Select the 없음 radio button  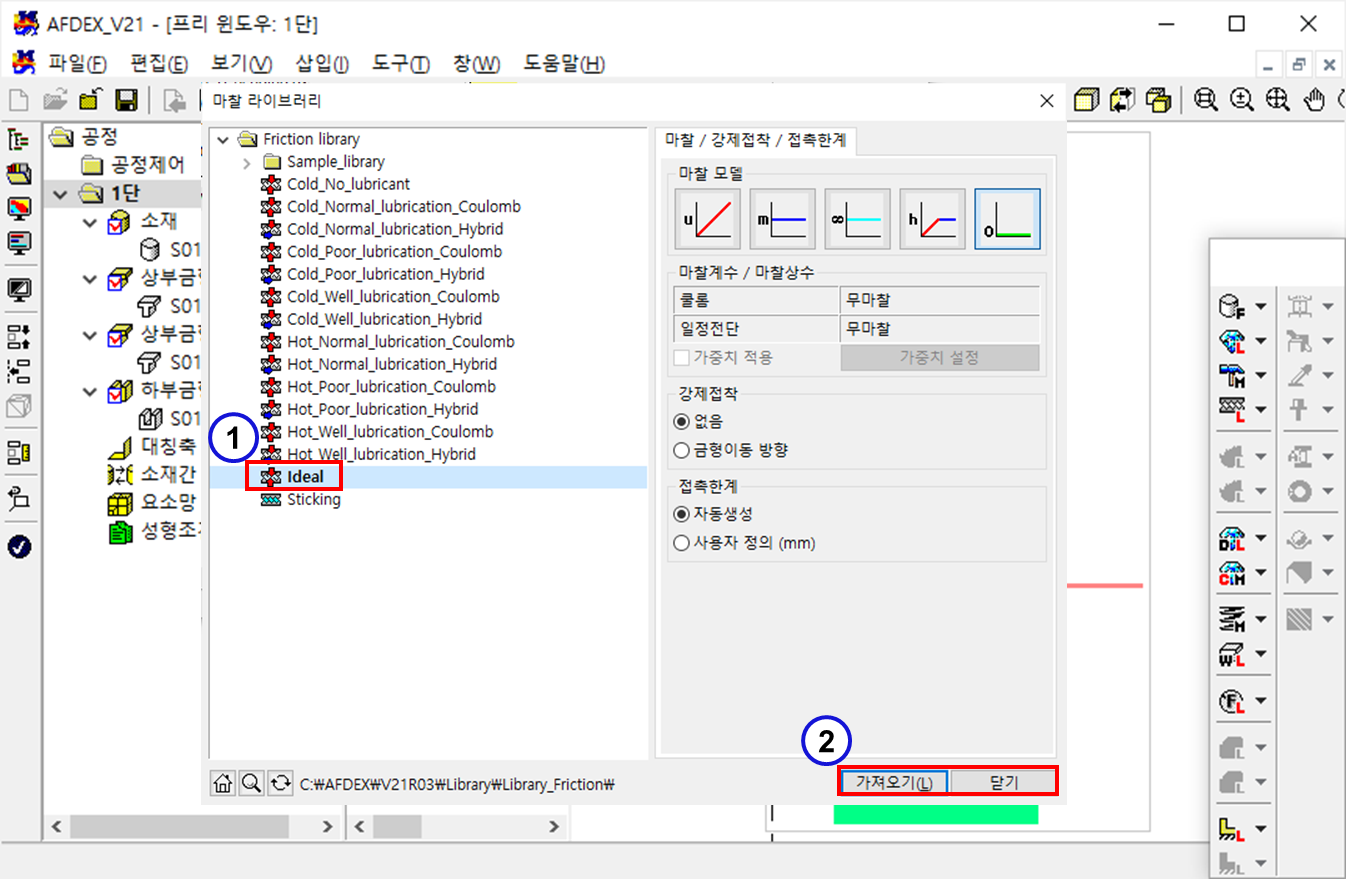click(682, 421)
